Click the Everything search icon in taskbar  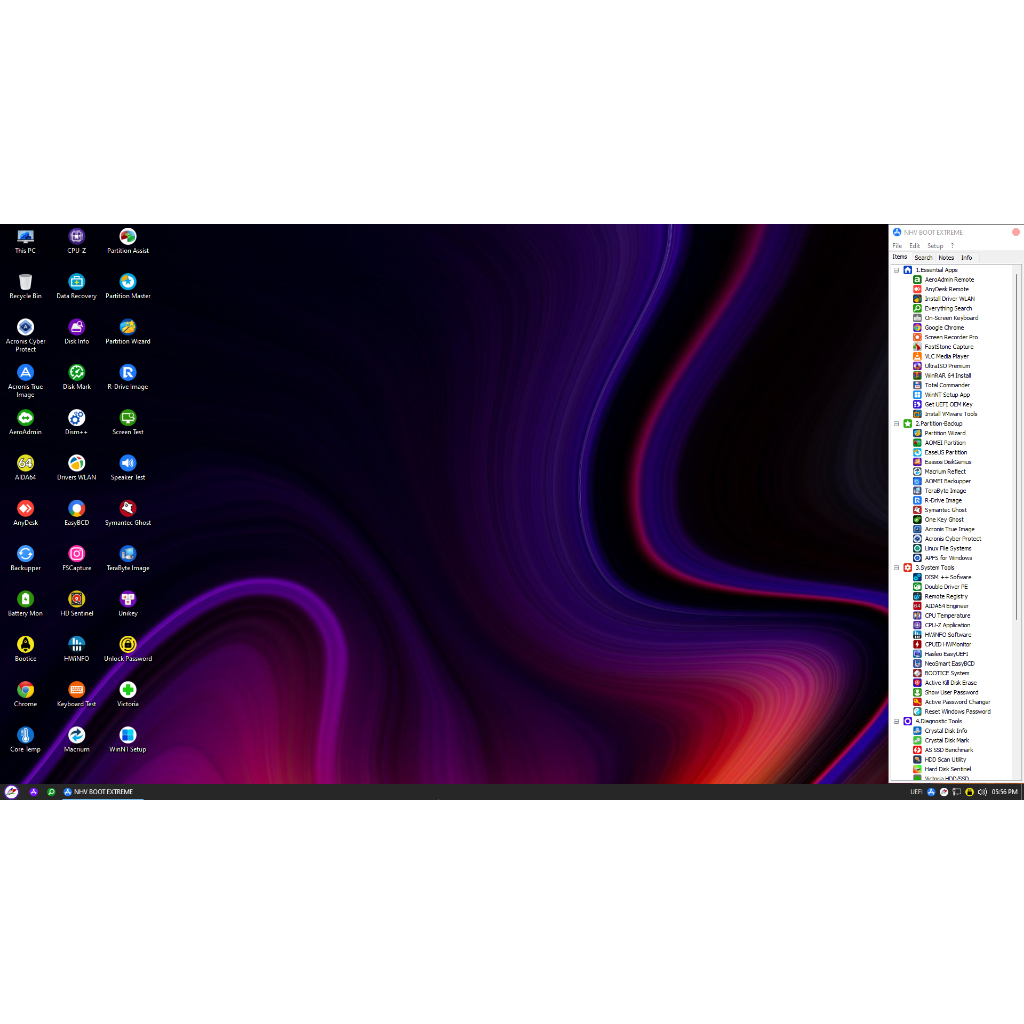(x=51, y=792)
